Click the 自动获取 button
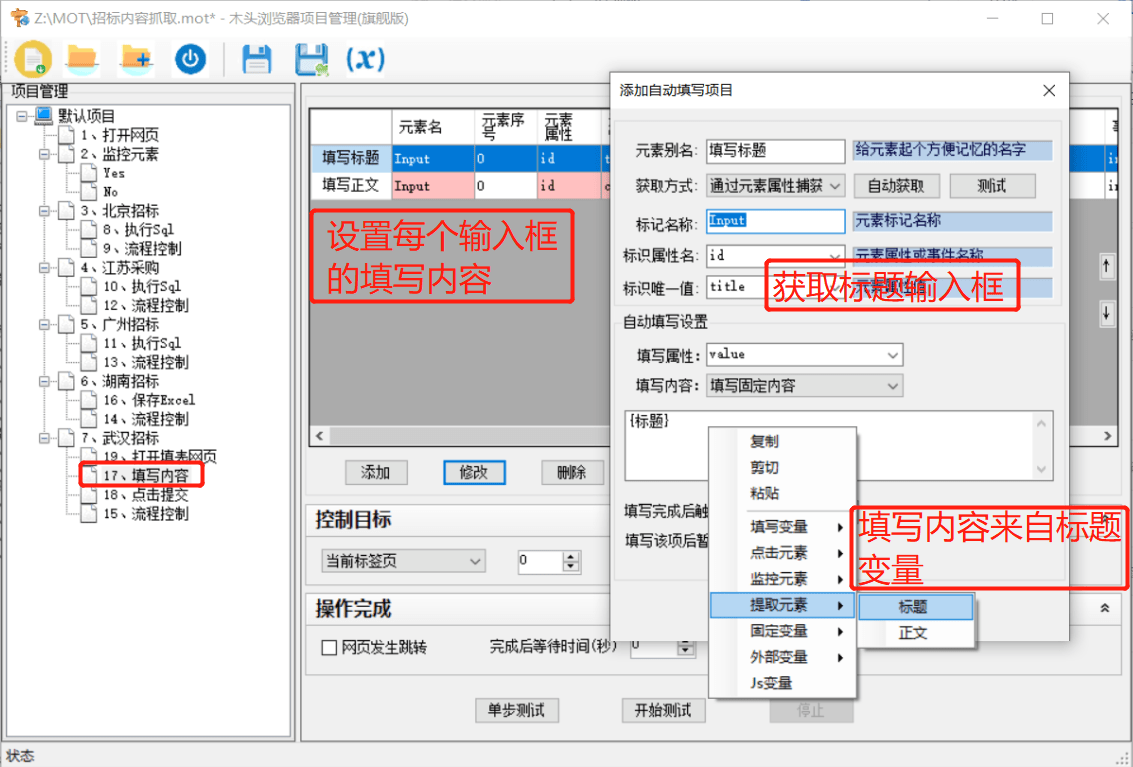 [x=896, y=186]
